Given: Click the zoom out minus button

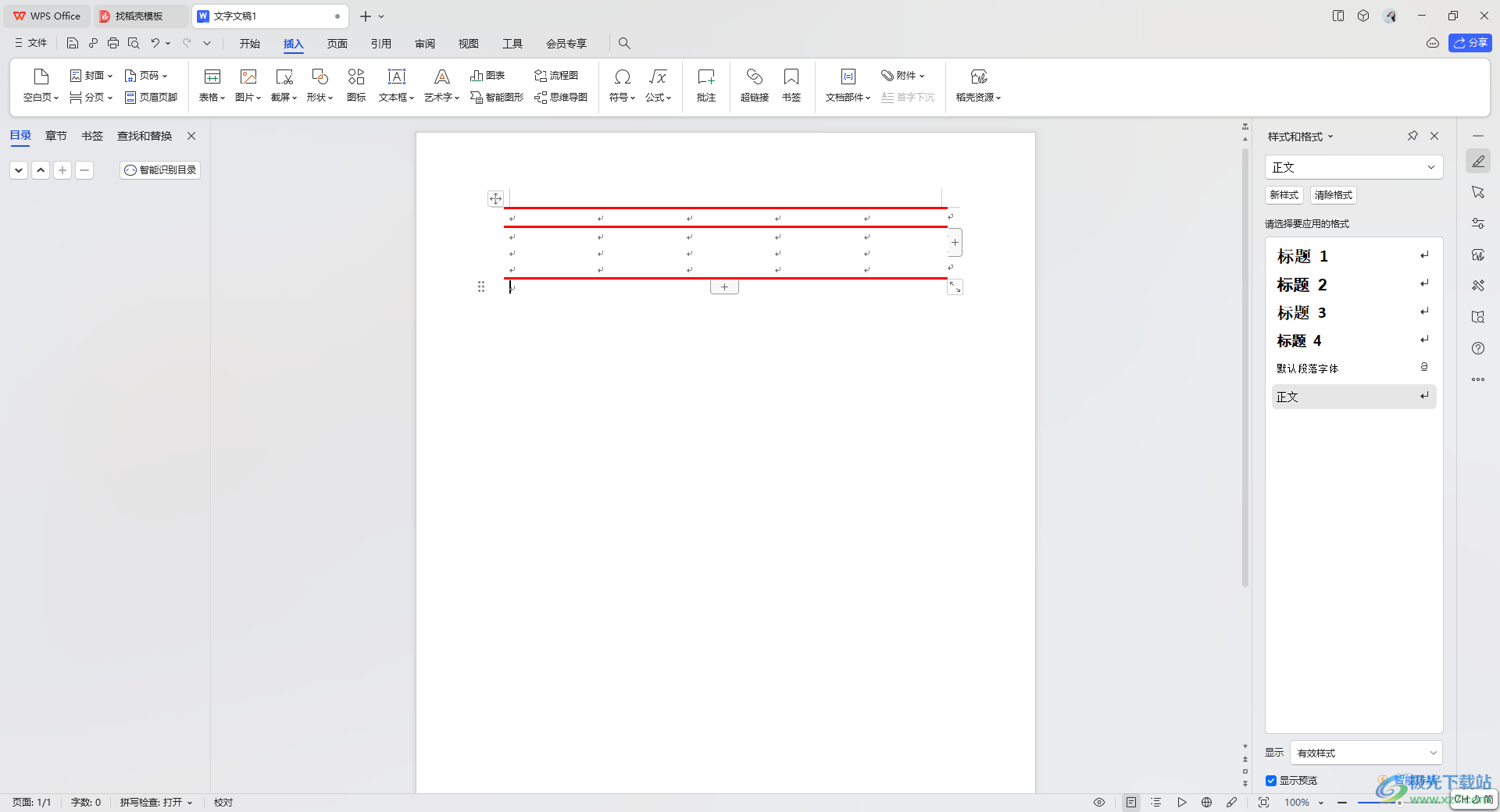Looking at the screenshot, I should (1342, 803).
